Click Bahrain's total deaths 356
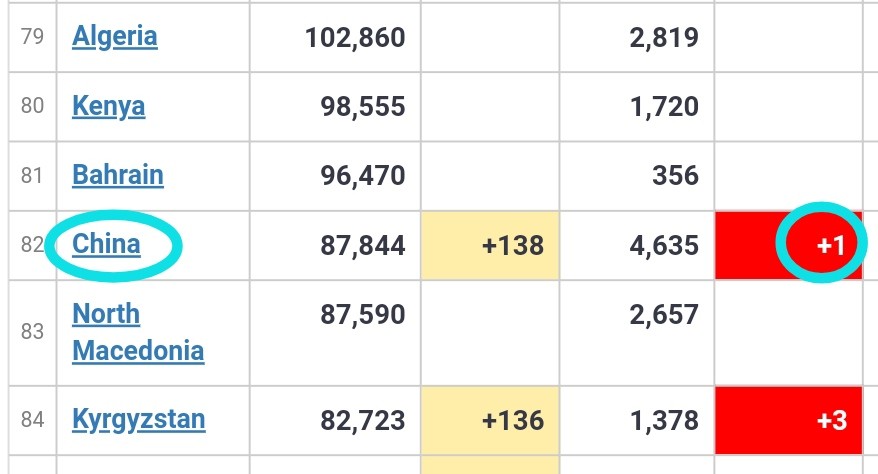 [675, 175]
